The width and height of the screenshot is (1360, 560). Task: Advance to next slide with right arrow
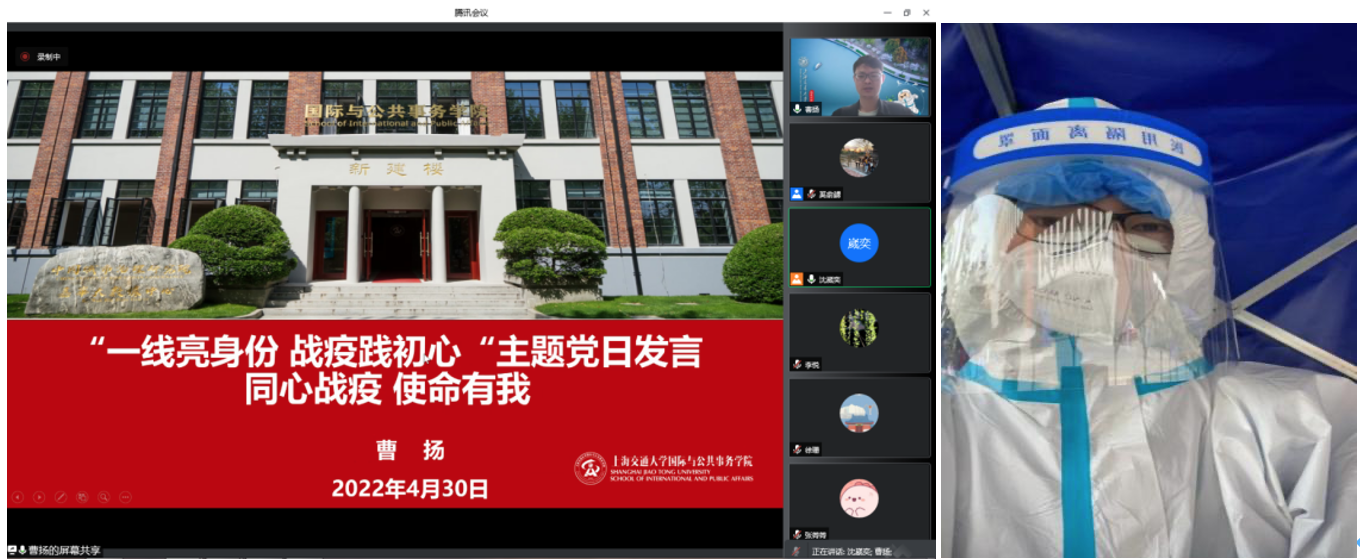coord(38,496)
